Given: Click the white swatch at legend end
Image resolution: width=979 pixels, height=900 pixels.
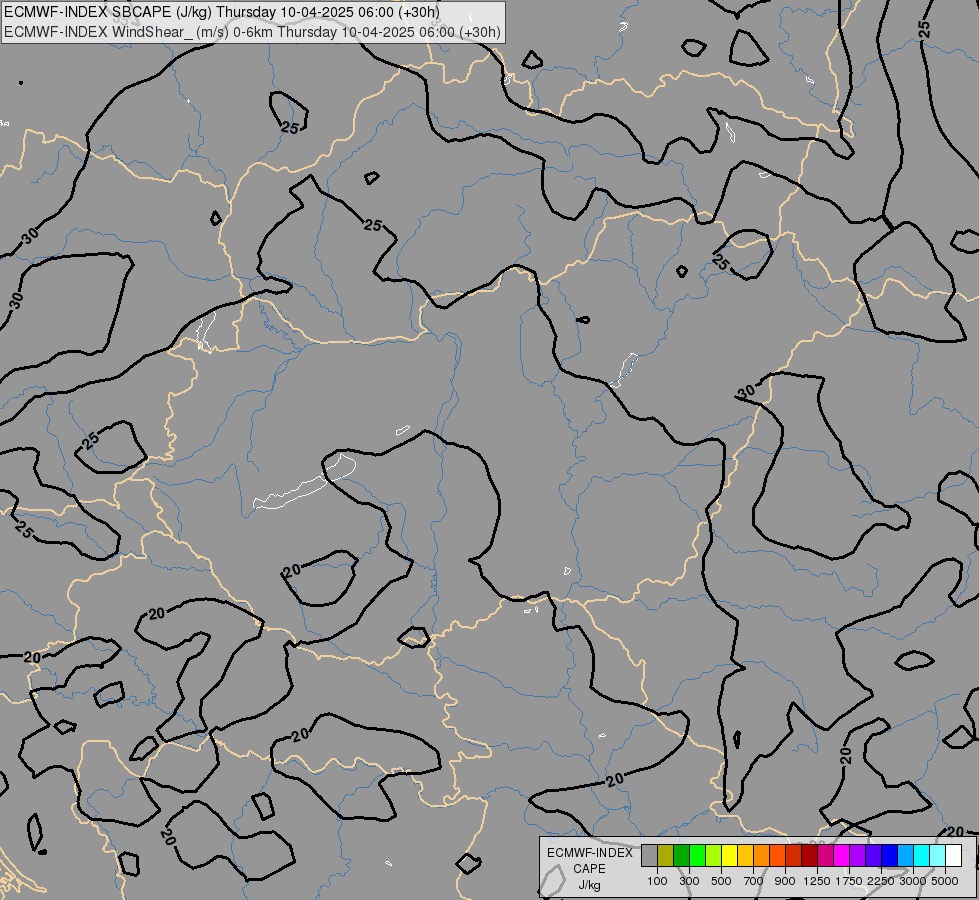Looking at the screenshot, I should pos(953,856).
